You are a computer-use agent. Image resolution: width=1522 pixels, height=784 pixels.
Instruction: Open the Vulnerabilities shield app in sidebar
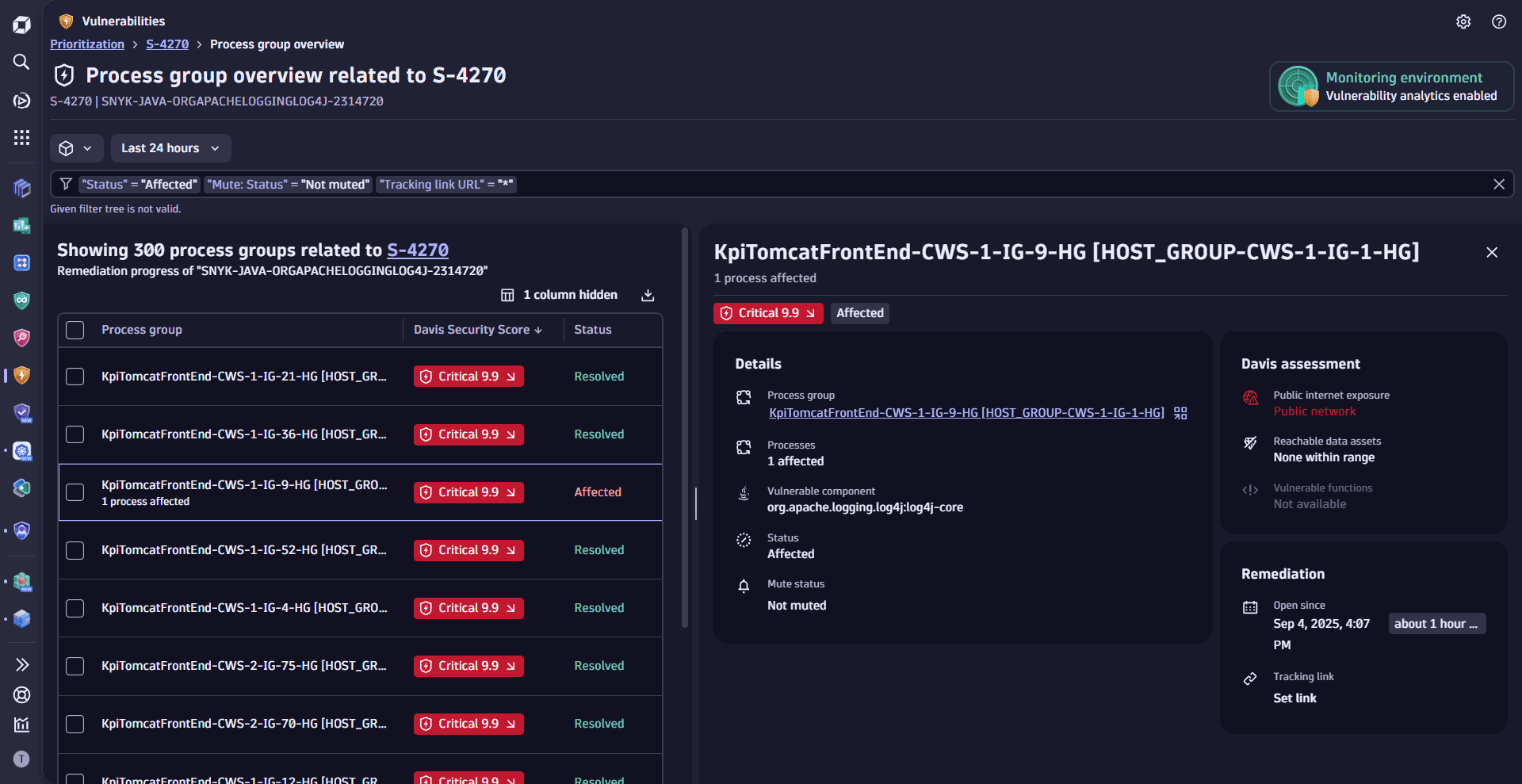21,375
